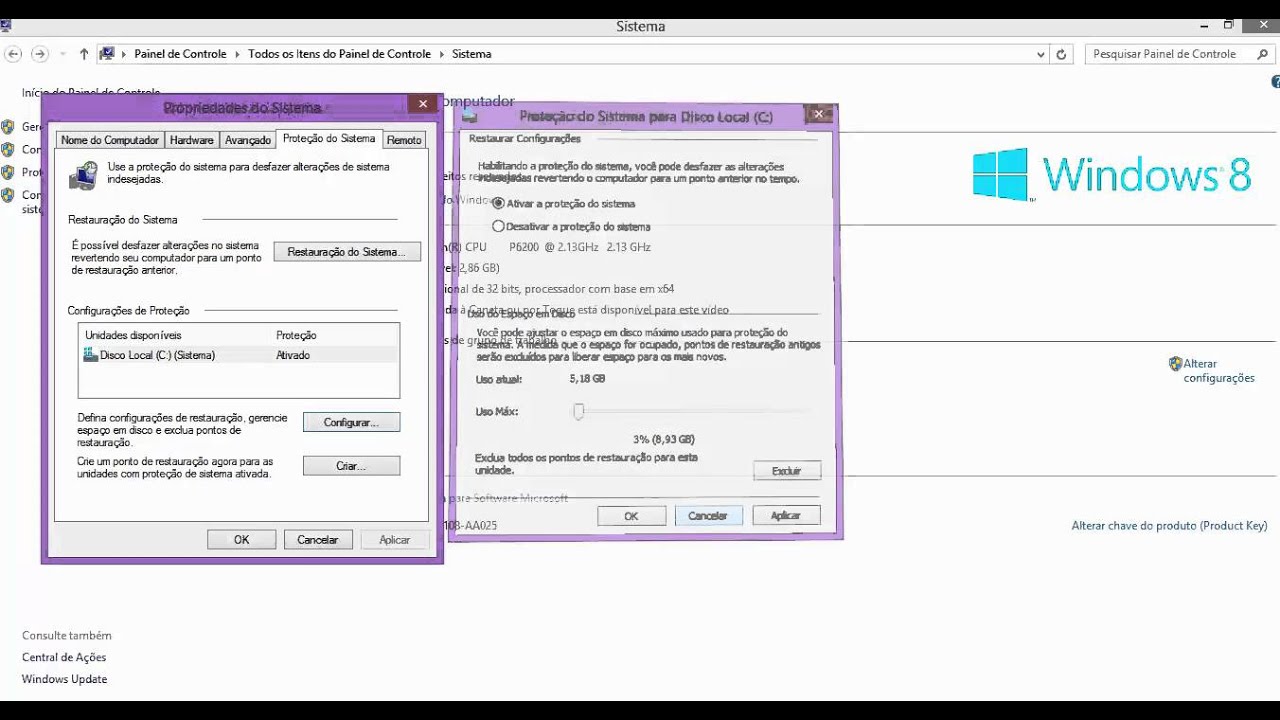Go forward with the forward arrow button
Viewport: 1280px width, 720px height.
tap(39, 54)
